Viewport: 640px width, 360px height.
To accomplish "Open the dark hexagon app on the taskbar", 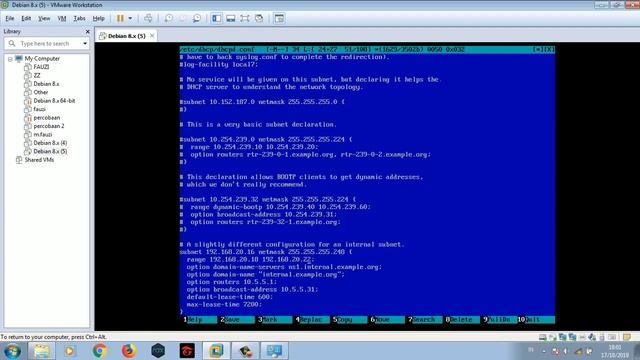I will coord(158,351).
